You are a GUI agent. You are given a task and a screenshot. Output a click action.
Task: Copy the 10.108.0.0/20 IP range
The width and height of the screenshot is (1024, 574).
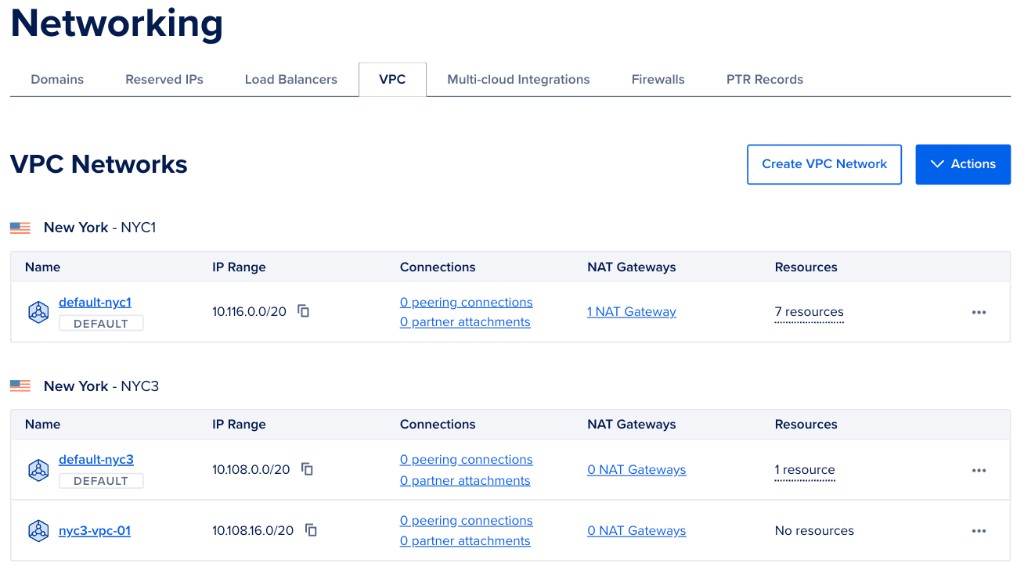pos(307,469)
